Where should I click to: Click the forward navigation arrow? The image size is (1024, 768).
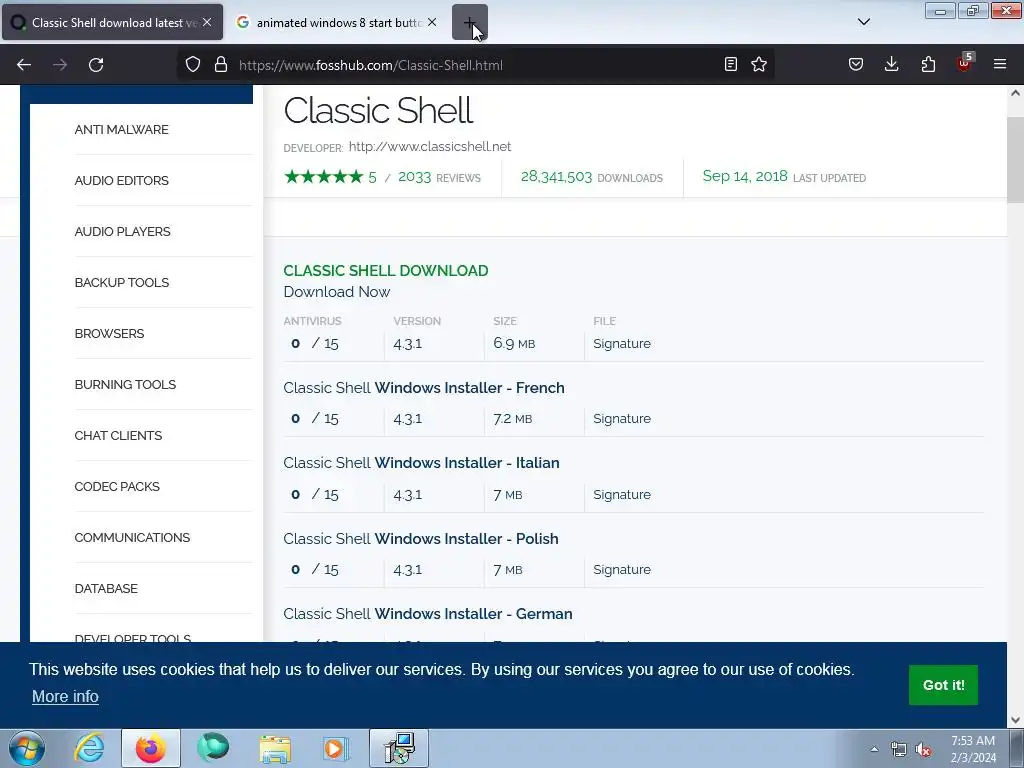(60, 65)
